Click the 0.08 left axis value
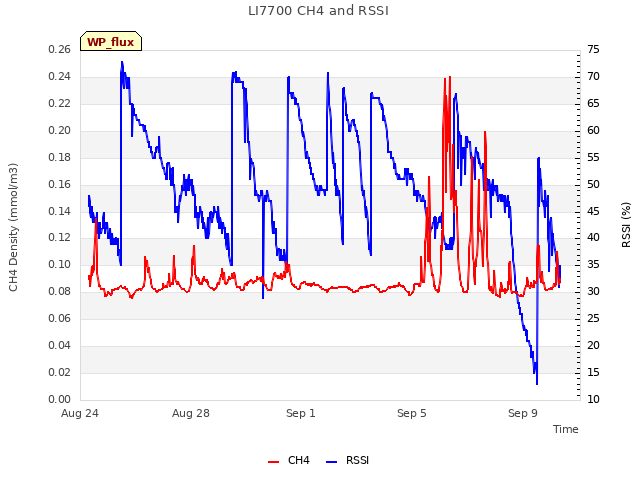 [60, 291]
